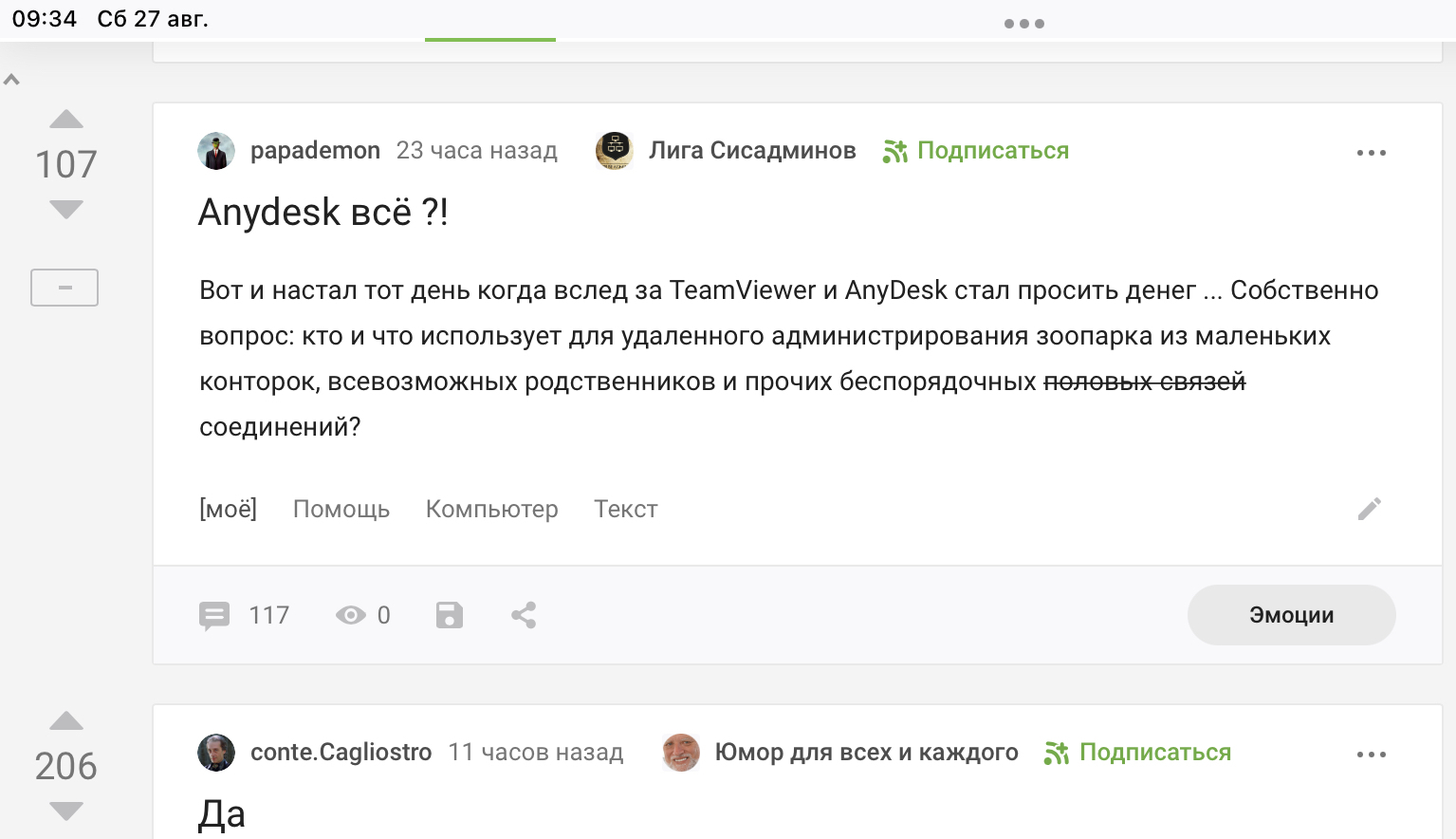This screenshot has height=839, width=1456.
Task: Open papademon user profile link
Action: point(315,151)
